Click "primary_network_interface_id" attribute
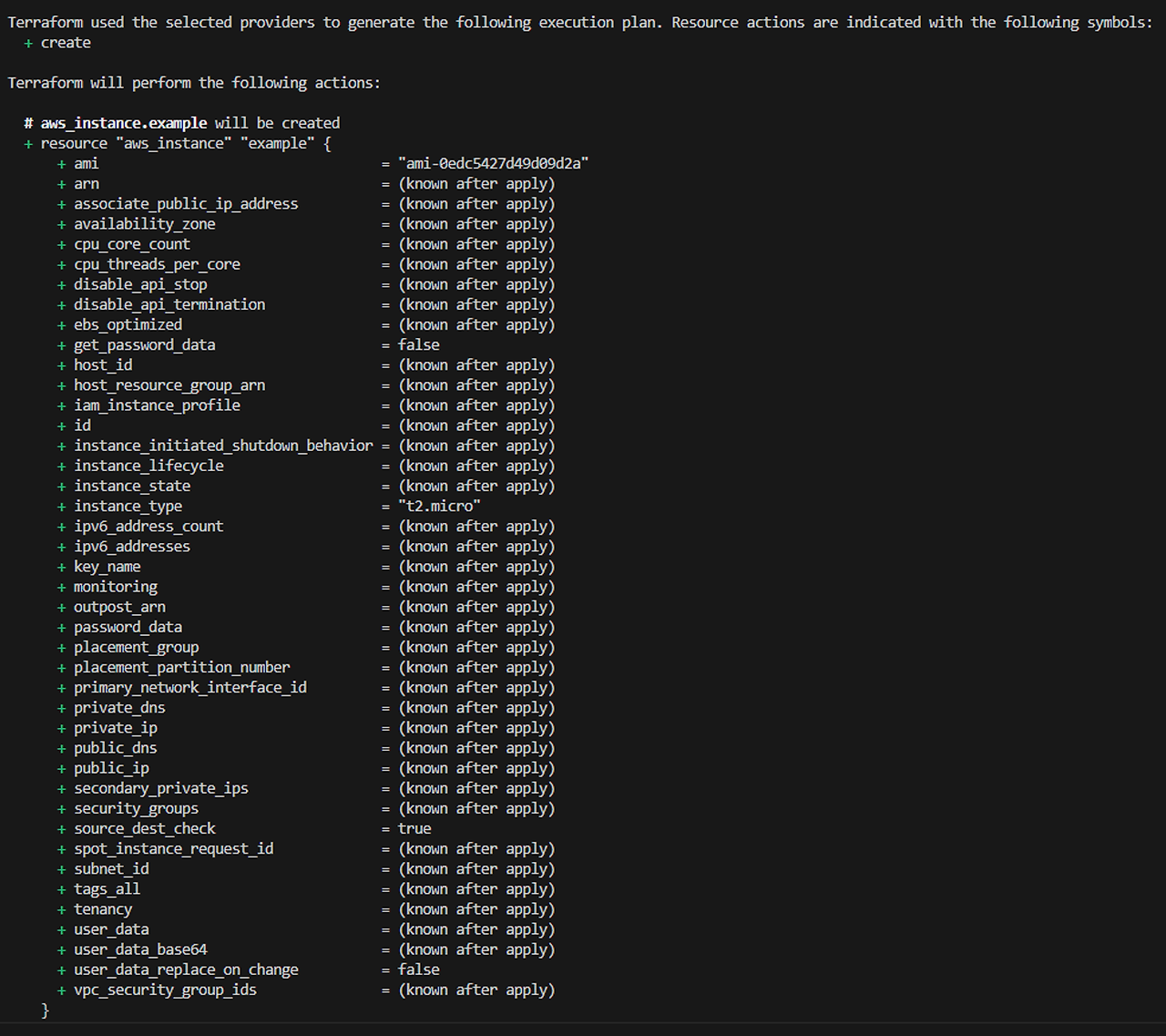The image size is (1166, 1036). (x=190, y=687)
